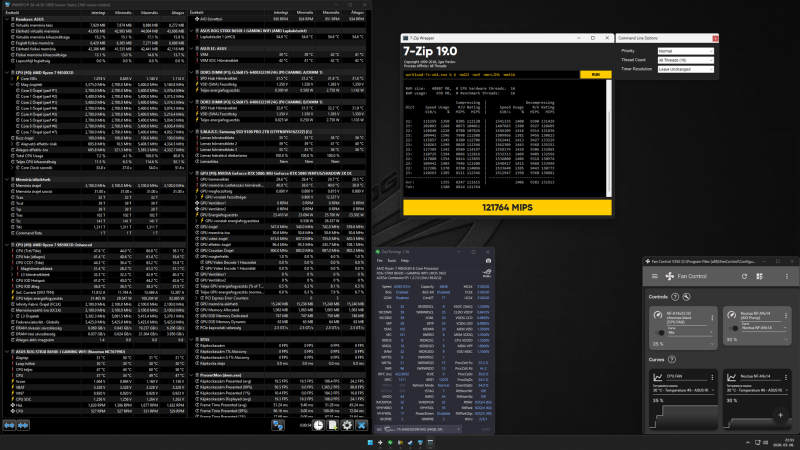Click HWiNFO collapse-columns arrows button
The image size is (800, 450).
[23, 425]
